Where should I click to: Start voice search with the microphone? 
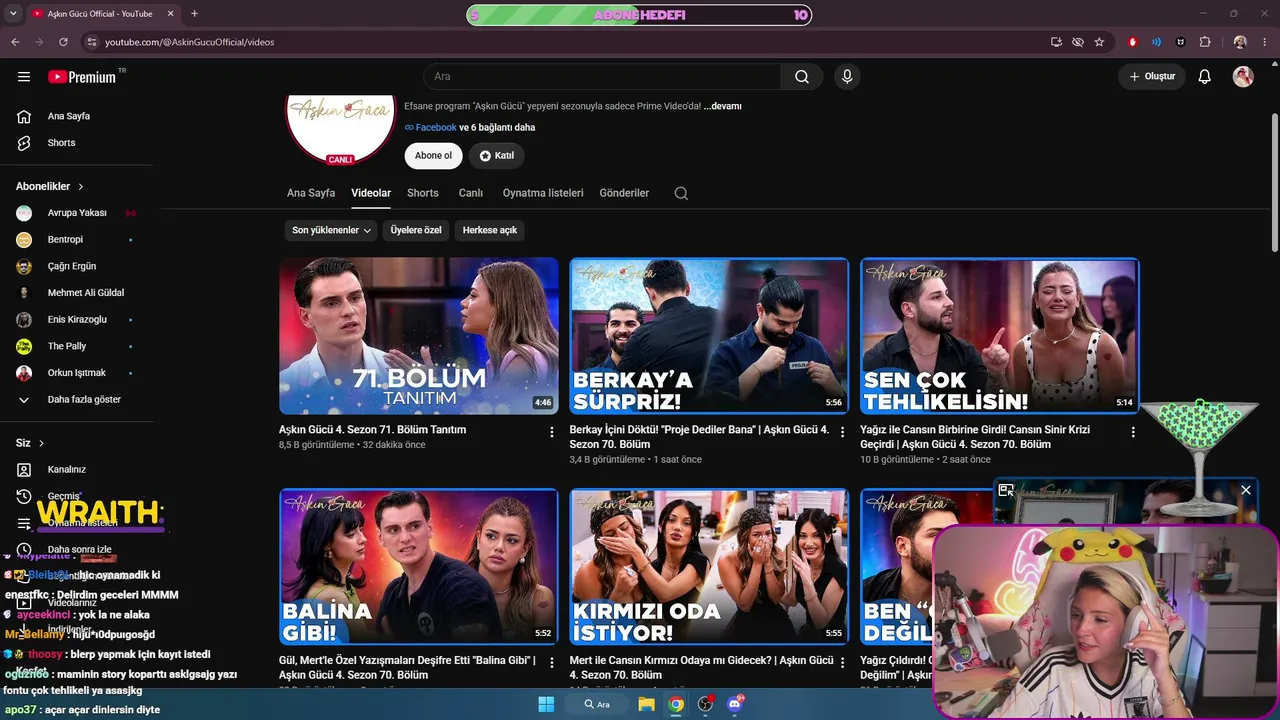pyautogui.click(x=847, y=77)
